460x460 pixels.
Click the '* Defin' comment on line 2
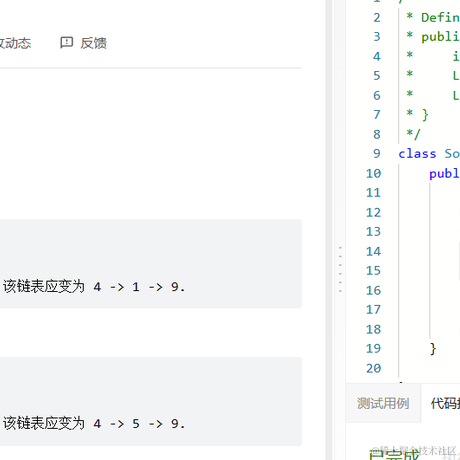(x=433, y=17)
